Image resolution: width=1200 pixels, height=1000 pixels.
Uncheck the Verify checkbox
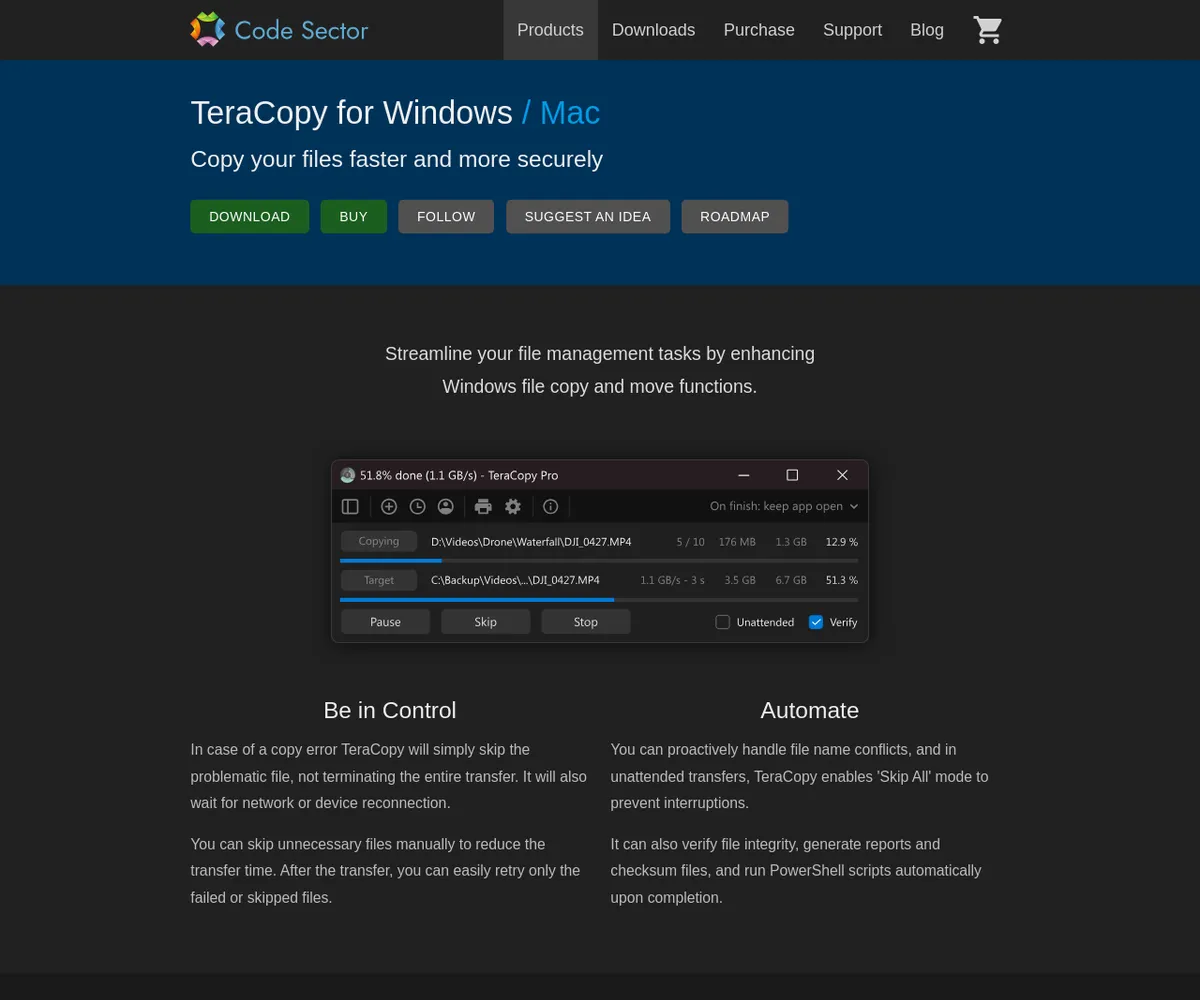(x=816, y=622)
